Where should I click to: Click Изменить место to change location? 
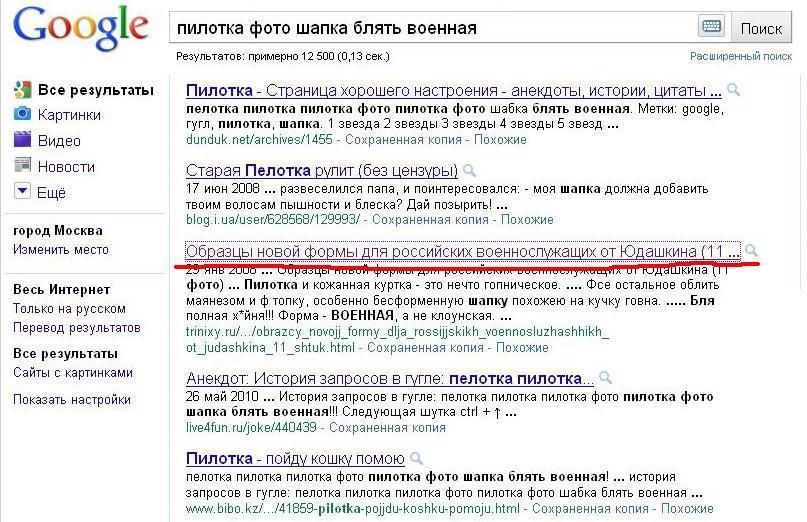click(x=61, y=249)
